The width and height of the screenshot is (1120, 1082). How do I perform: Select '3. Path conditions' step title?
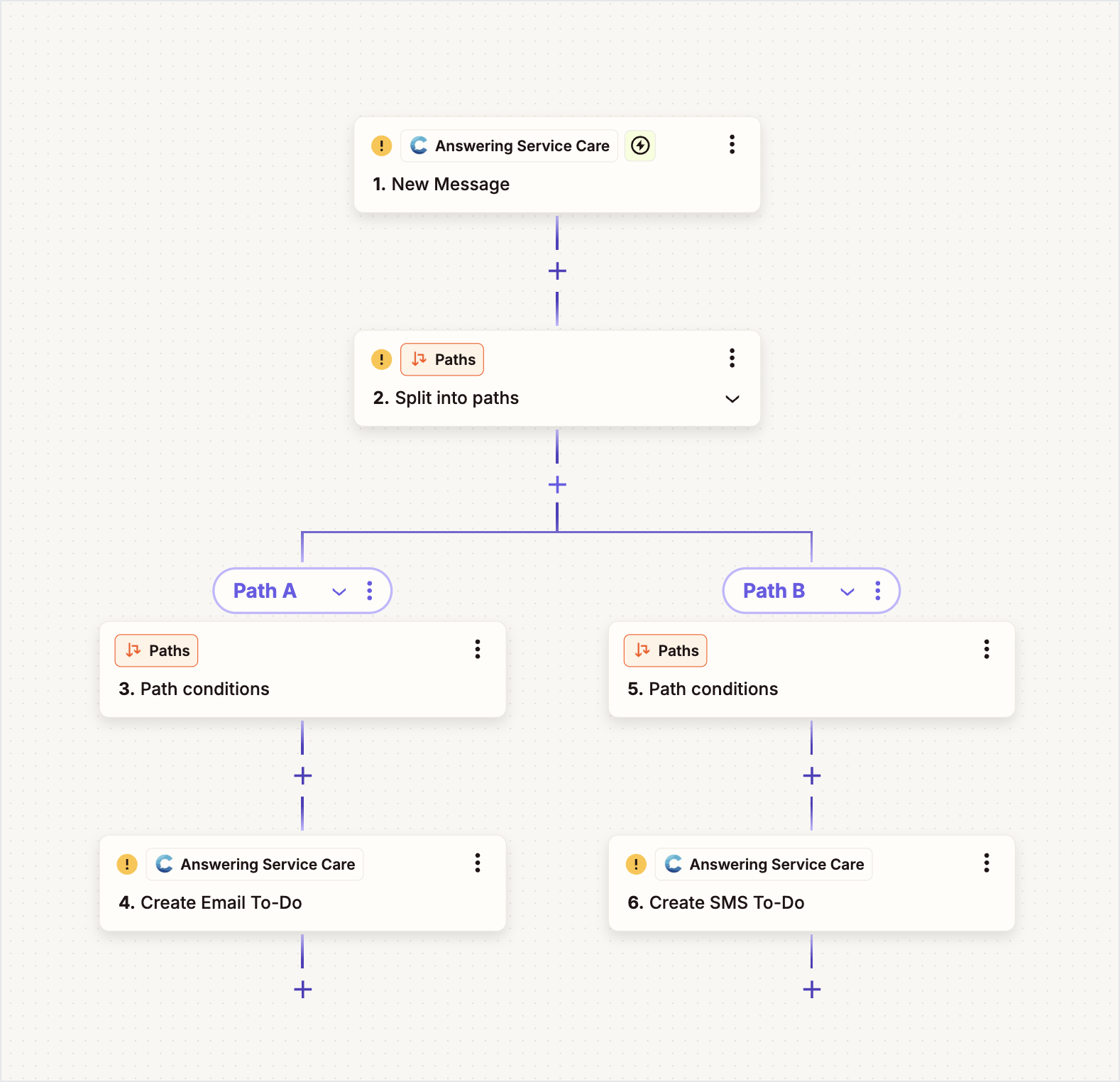click(194, 689)
